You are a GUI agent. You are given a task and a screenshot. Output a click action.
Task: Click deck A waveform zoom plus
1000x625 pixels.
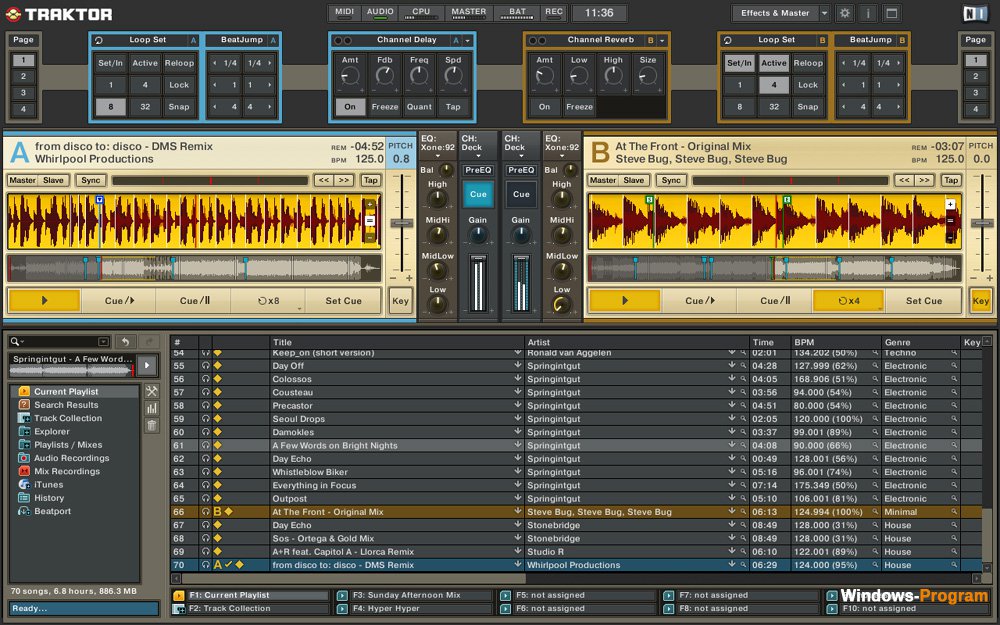click(x=370, y=205)
